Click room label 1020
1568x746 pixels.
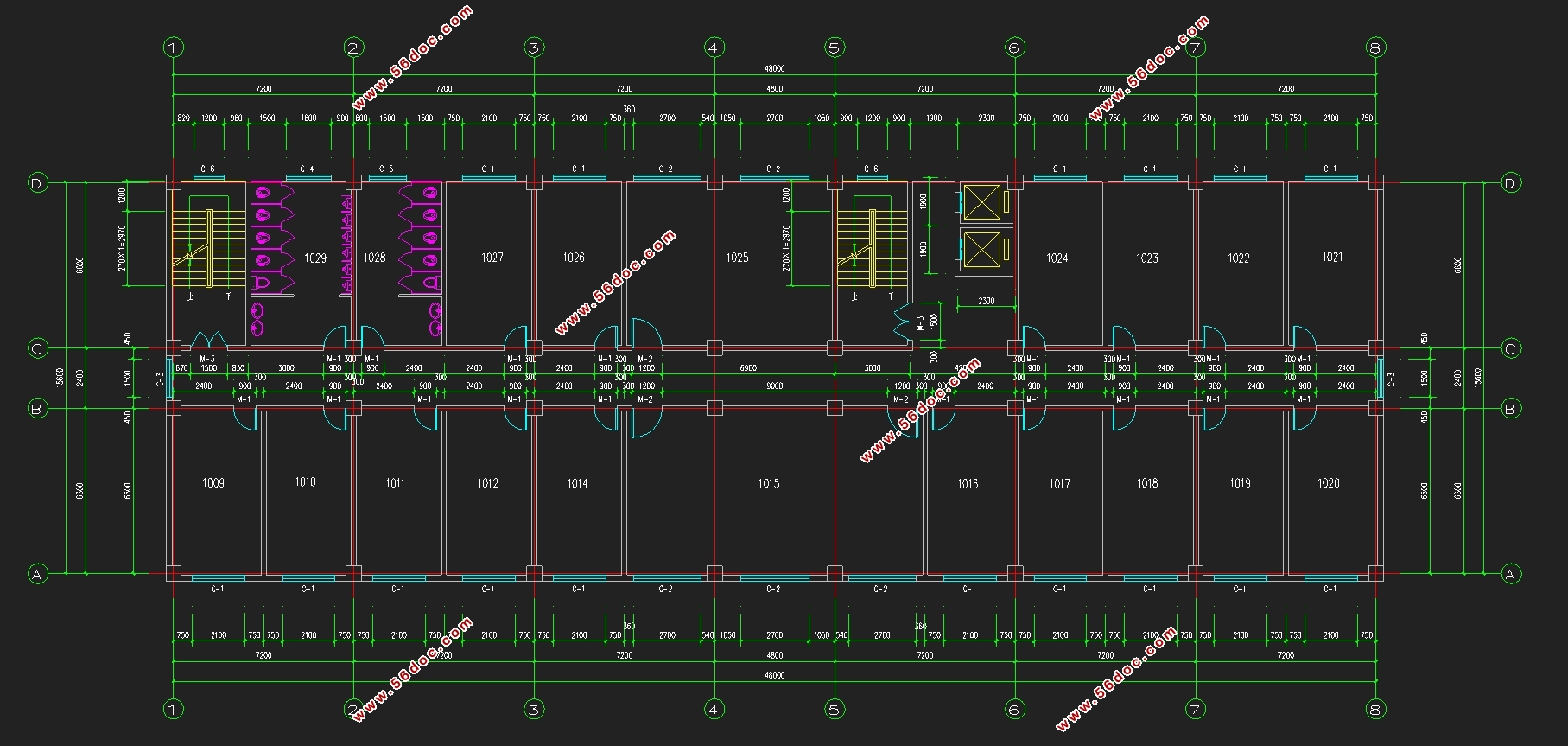click(x=1329, y=483)
